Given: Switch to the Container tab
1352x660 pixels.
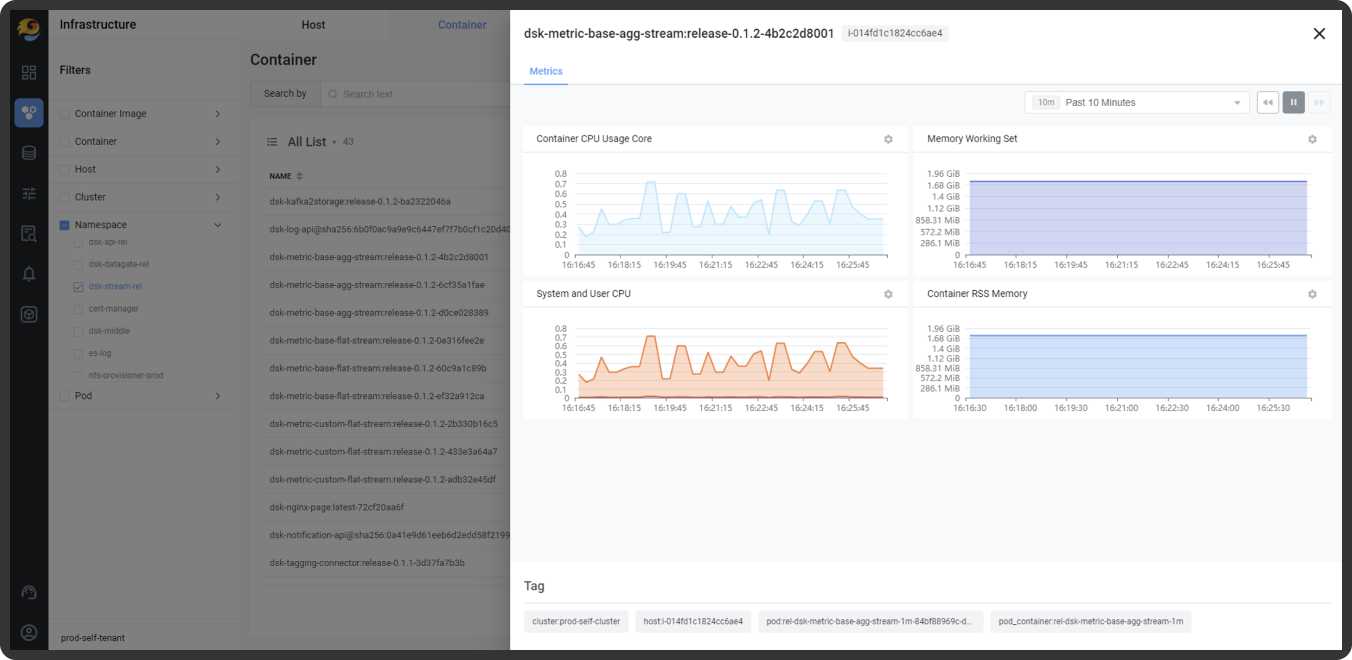Looking at the screenshot, I should pyautogui.click(x=462, y=25).
